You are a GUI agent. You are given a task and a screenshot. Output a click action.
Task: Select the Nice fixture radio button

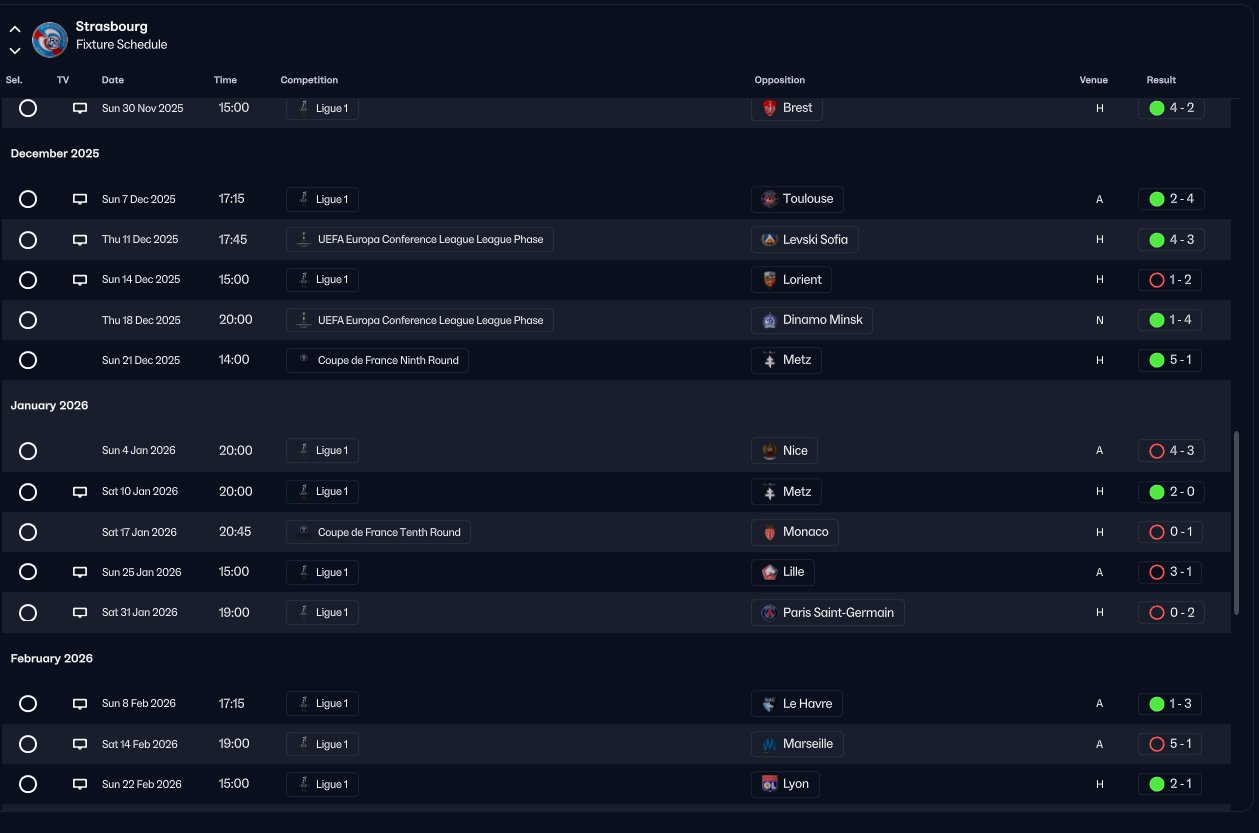[28, 451]
